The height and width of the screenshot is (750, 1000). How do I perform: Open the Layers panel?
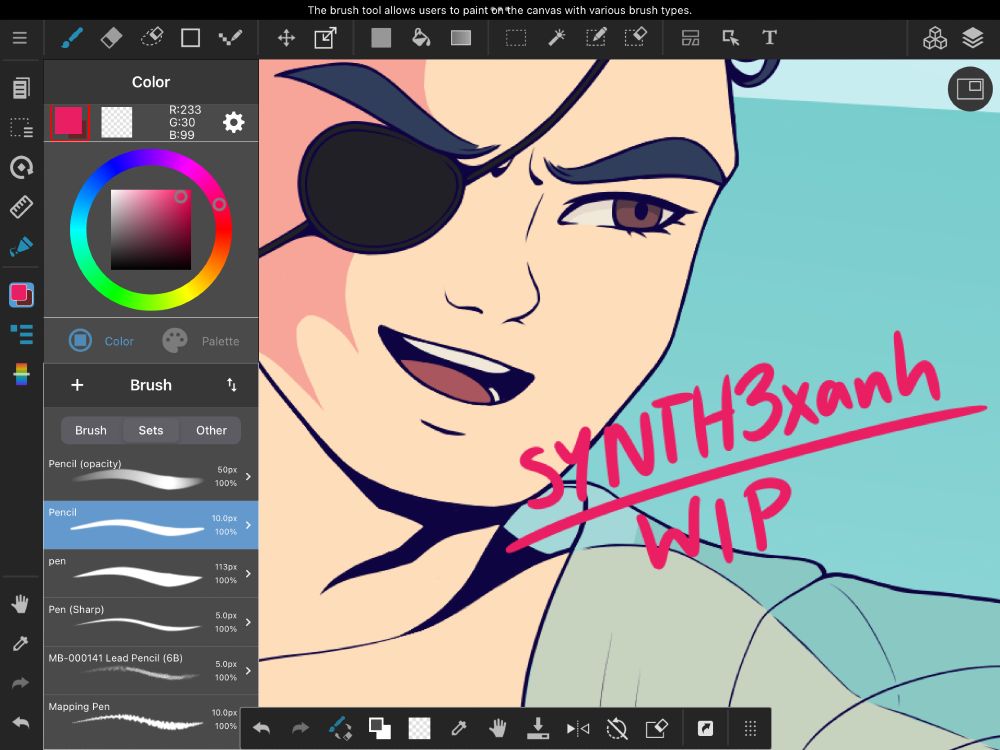pyautogui.click(x=973, y=38)
